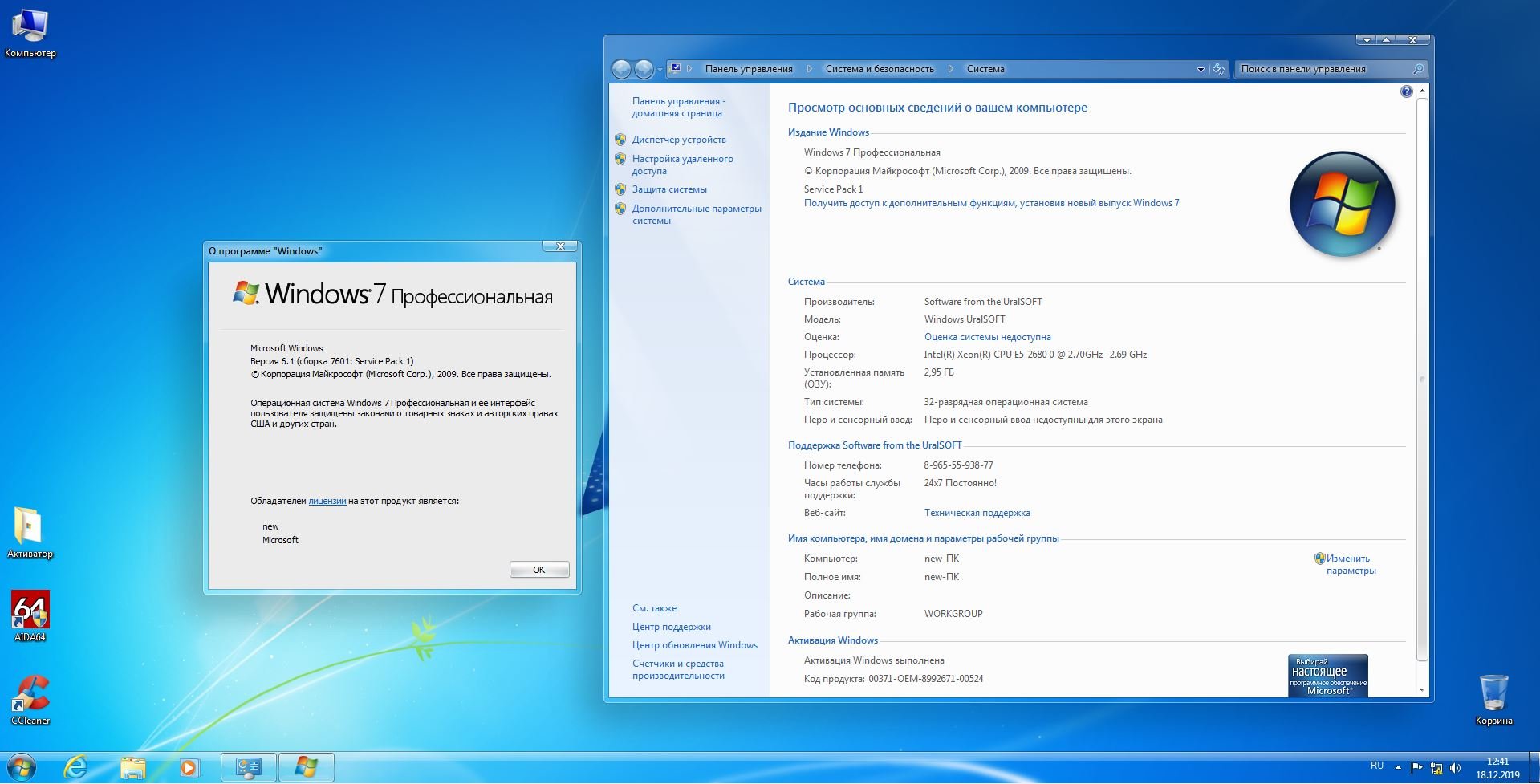The height and width of the screenshot is (784, 1540).
Task: Click the genuine Microsoft software badge
Action: pos(1328,676)
